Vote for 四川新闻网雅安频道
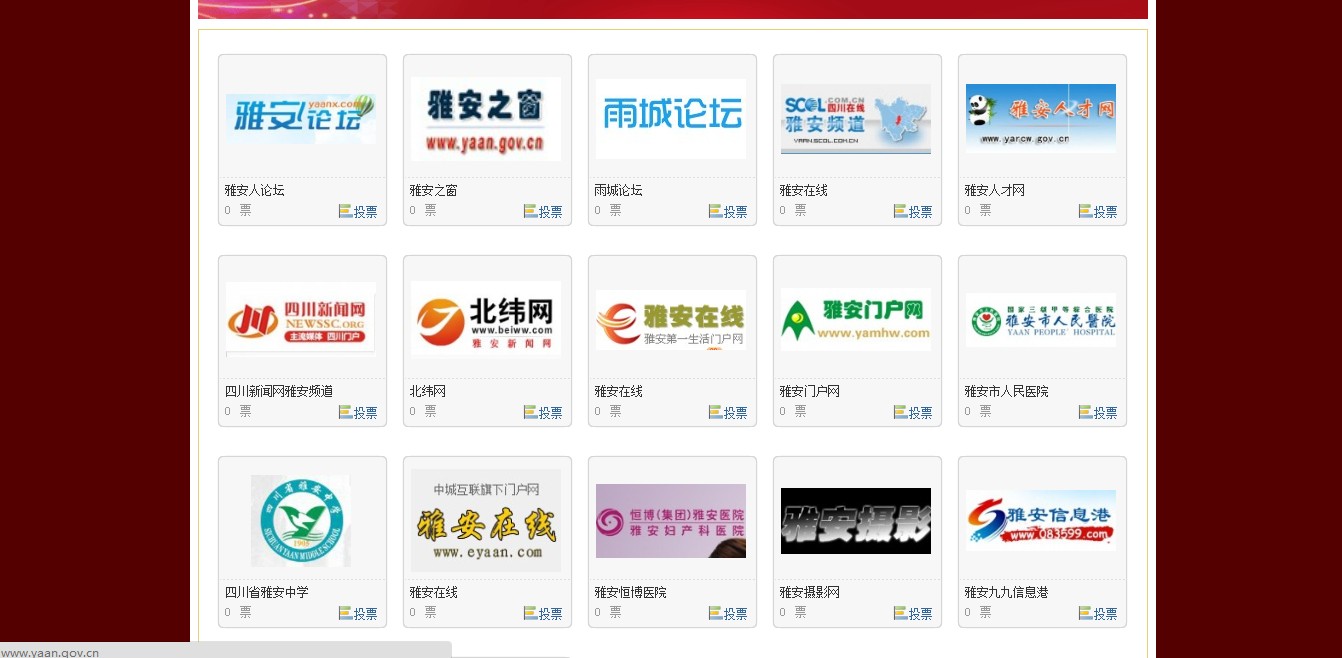 coord(358,413)
